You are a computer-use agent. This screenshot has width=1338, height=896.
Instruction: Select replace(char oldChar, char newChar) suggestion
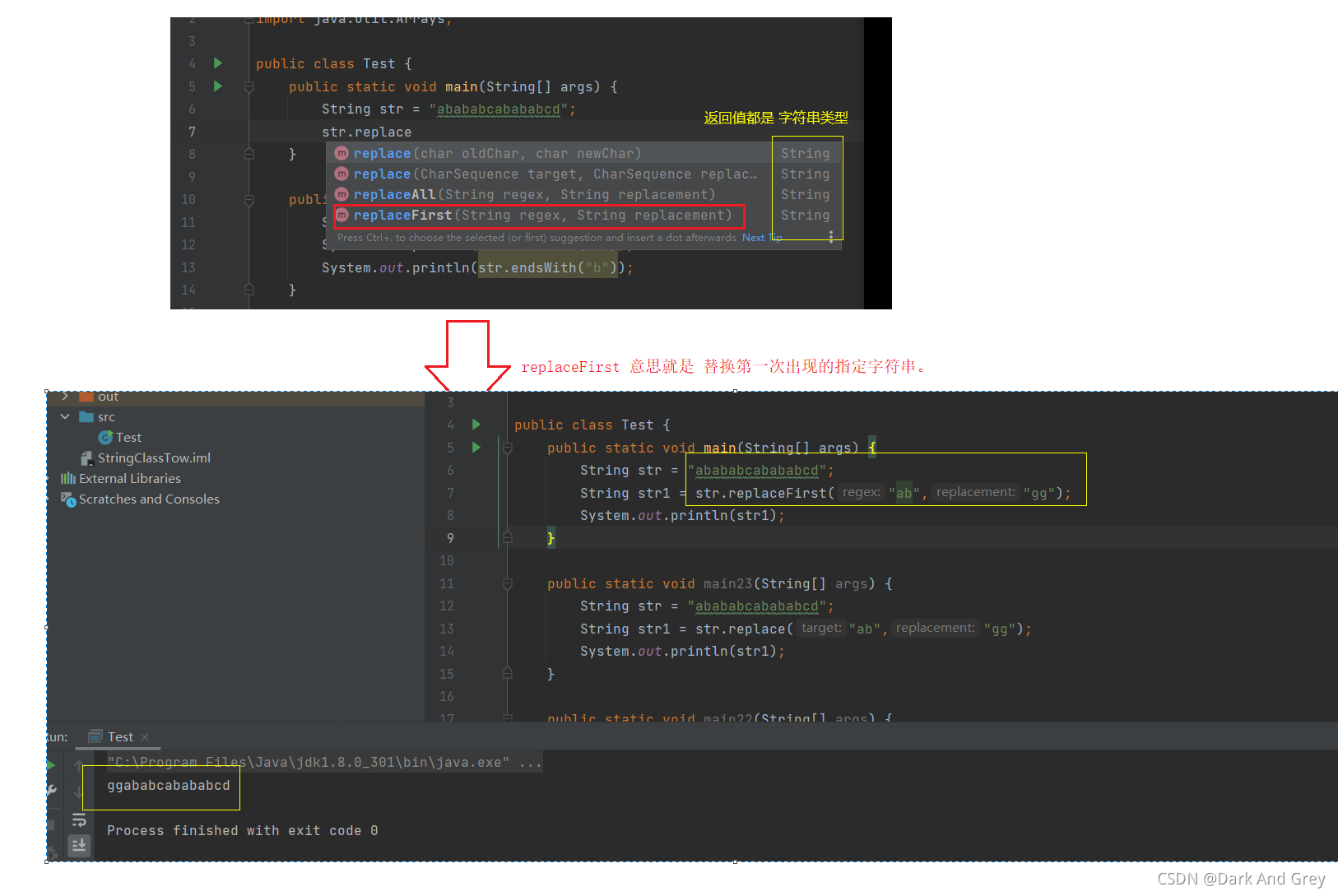pos(584,153)
